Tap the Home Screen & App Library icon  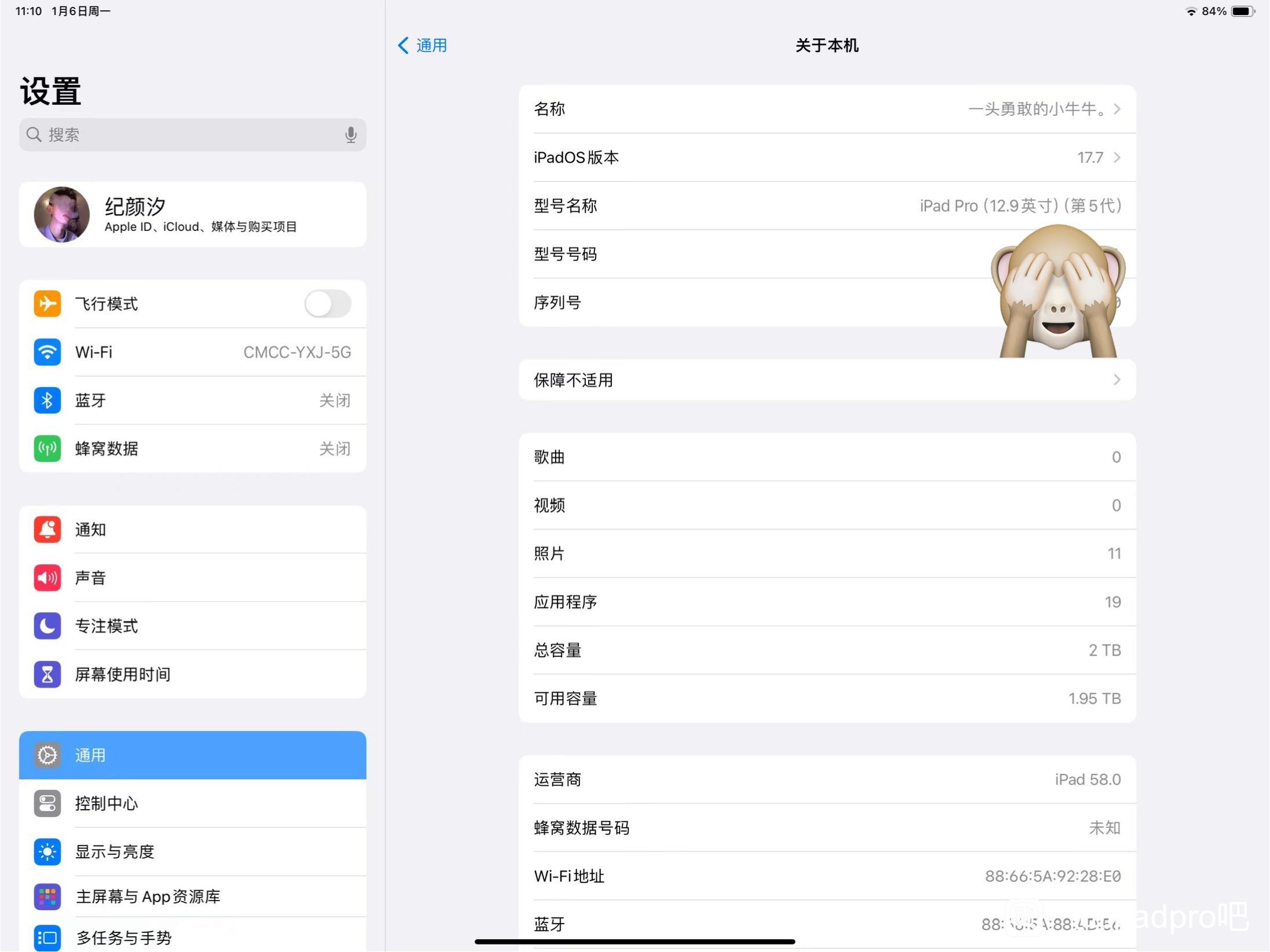47,897
